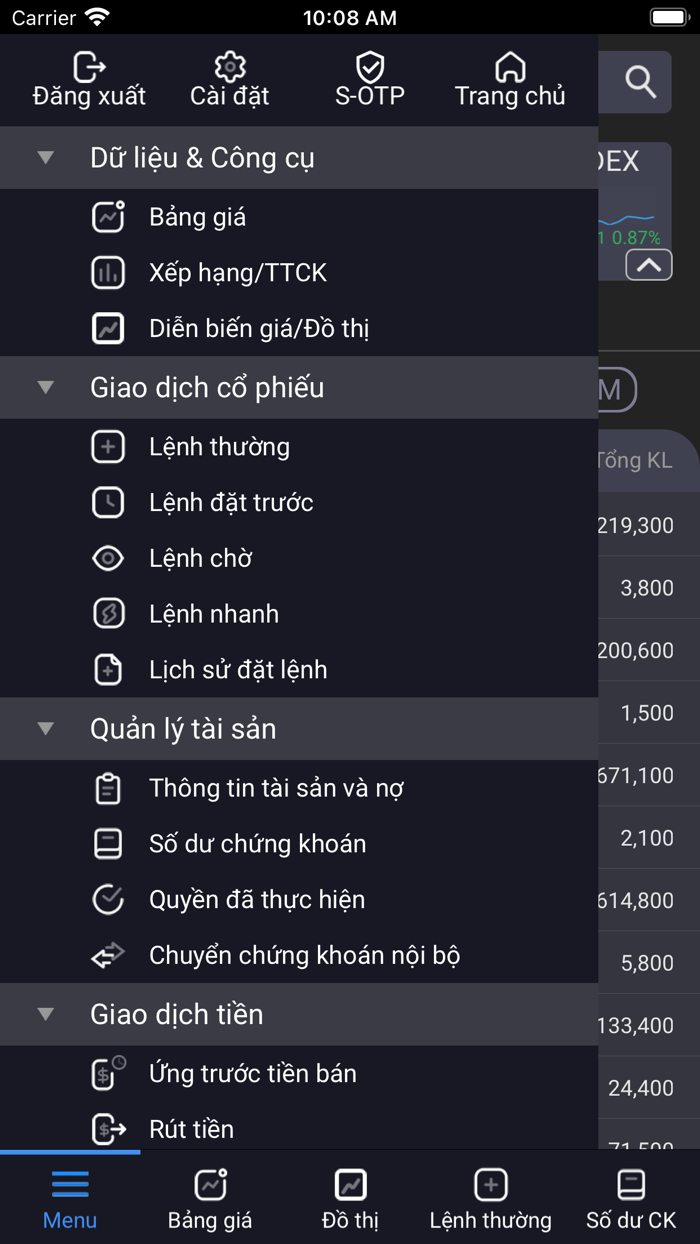Tap the Đăng xuất logout icon
The width and height of the screenshot is (700, 1244).
point(88,80)
